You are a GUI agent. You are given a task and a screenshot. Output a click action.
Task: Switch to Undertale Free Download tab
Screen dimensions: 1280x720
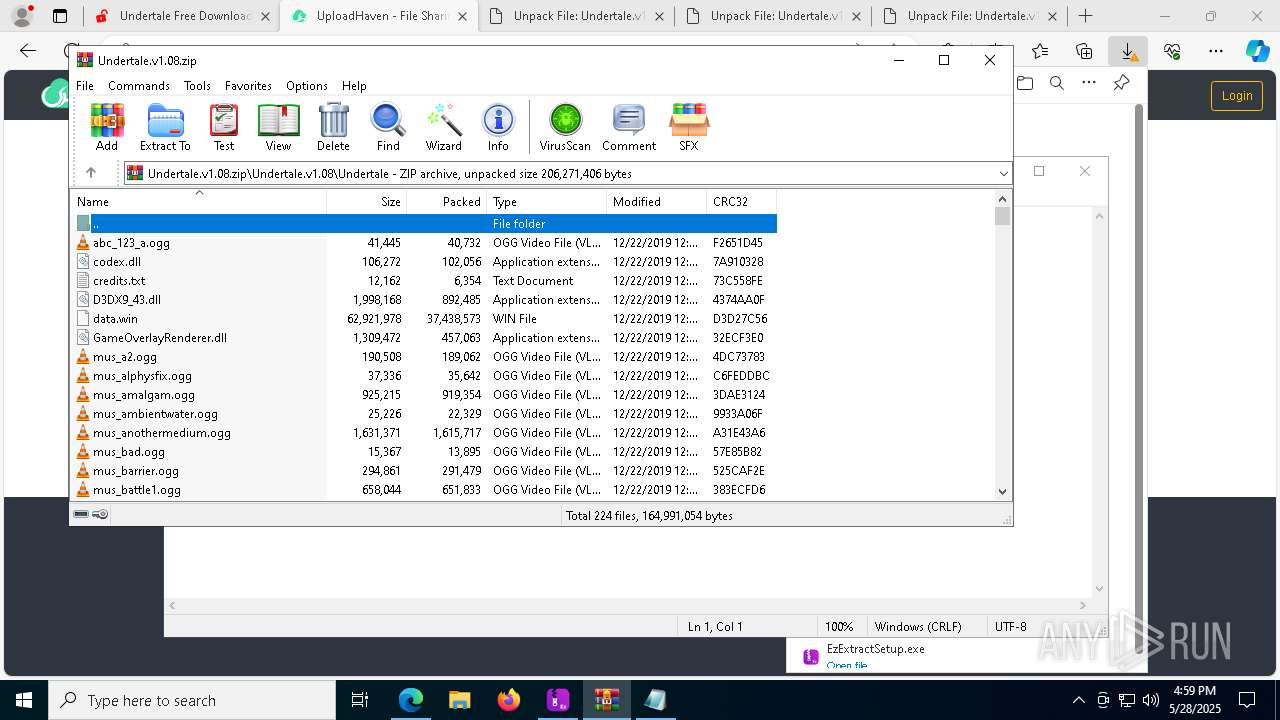[180, 16]
